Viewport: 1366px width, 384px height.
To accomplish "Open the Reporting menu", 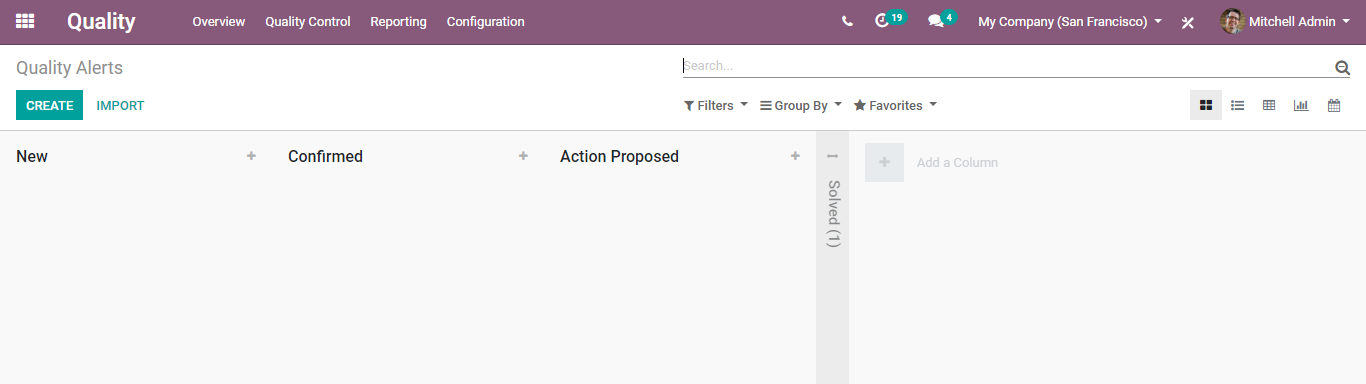I will pyautogui.click(x=398, y=21).
